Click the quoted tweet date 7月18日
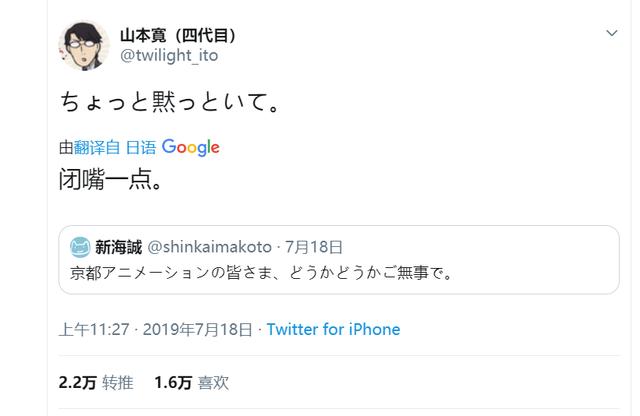The width and height of the screenshot is (640, 416). tap(313, 247)
